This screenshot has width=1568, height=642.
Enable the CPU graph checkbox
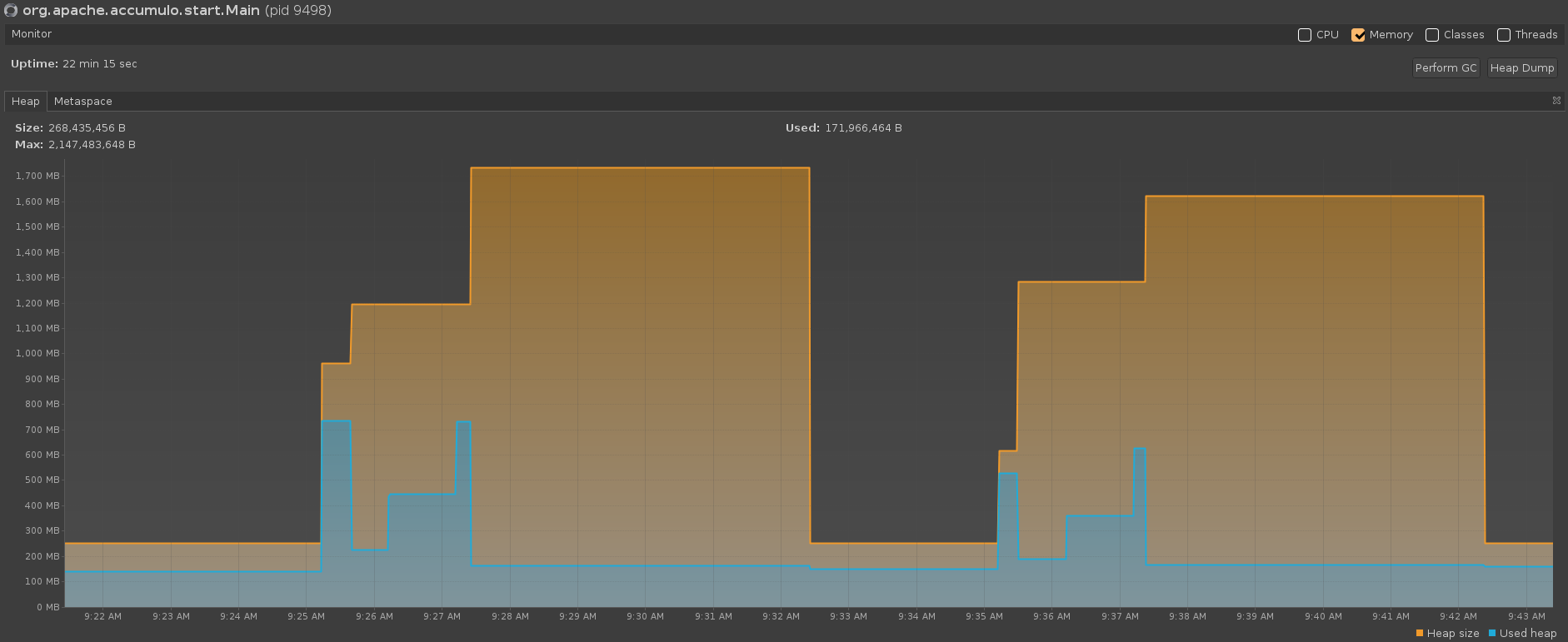[1305, 35]
